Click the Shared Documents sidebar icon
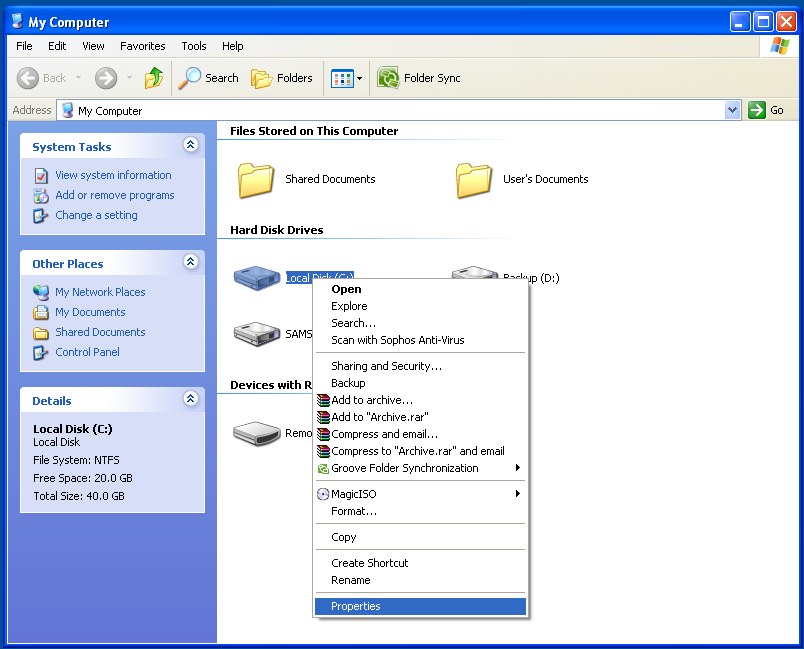The height and width of the screenshot is (649, 804). click(x=41, y=333)
